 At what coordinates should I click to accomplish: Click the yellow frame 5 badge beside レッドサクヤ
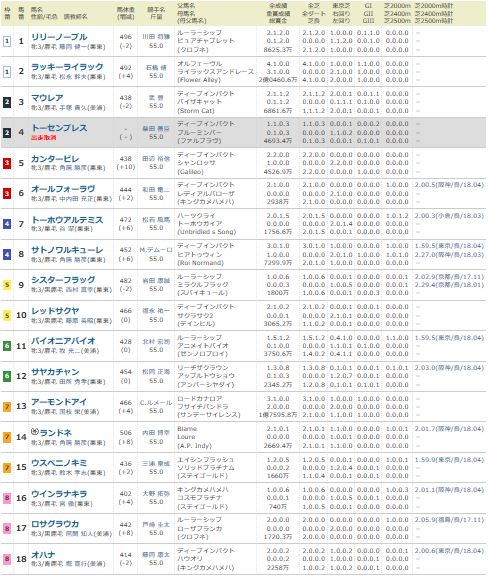pos(7,315)
